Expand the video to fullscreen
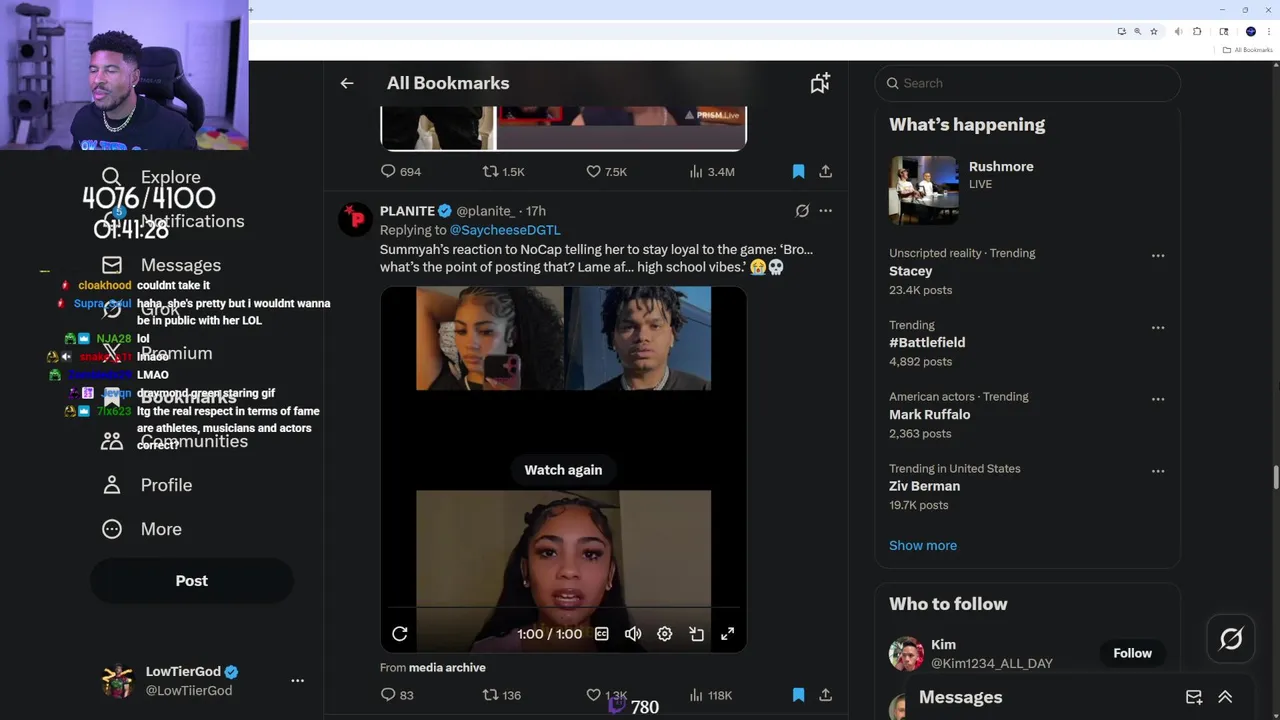The width and height of the screenshot is (1280, 720). pos(728,634)
